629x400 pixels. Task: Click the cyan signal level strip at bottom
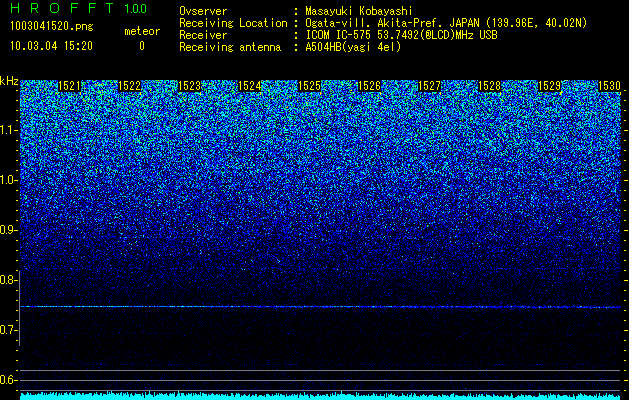(x=320, y=396)
